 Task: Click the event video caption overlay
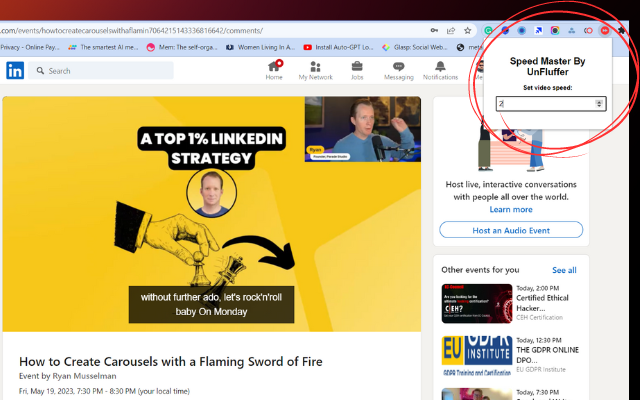(x=211, y=304)
